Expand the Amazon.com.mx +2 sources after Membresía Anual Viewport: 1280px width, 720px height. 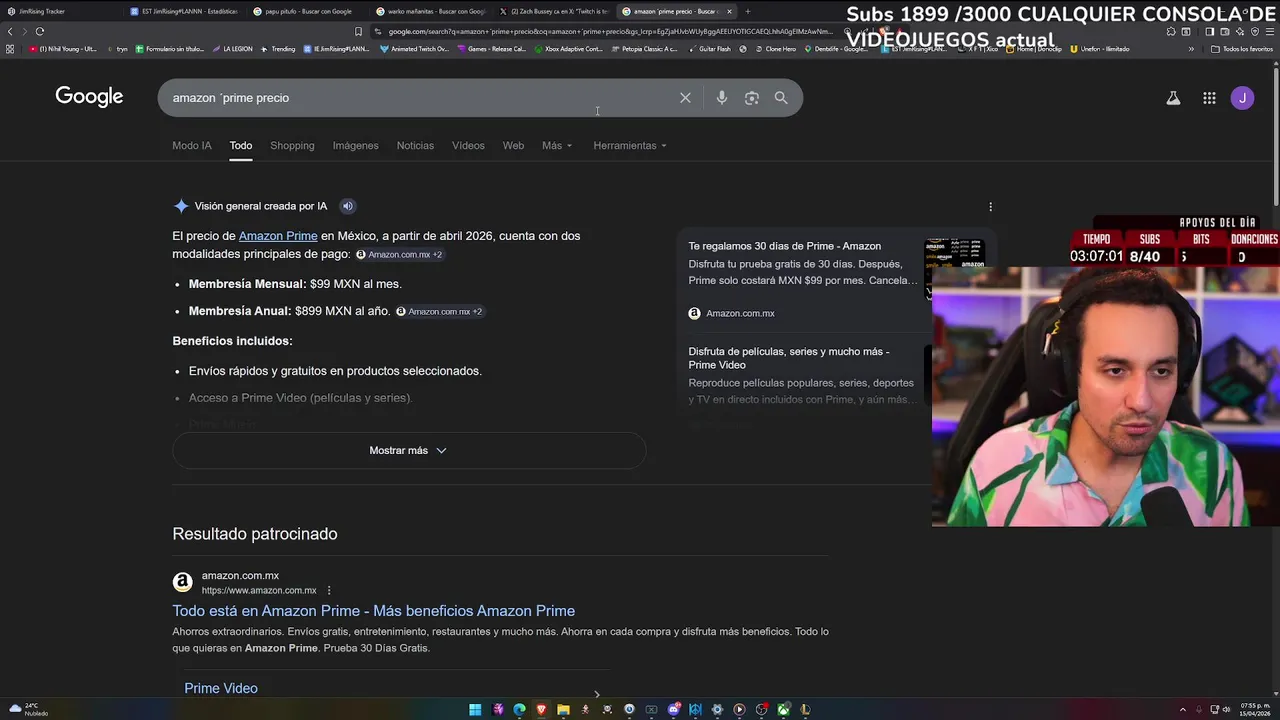(439, 312)
